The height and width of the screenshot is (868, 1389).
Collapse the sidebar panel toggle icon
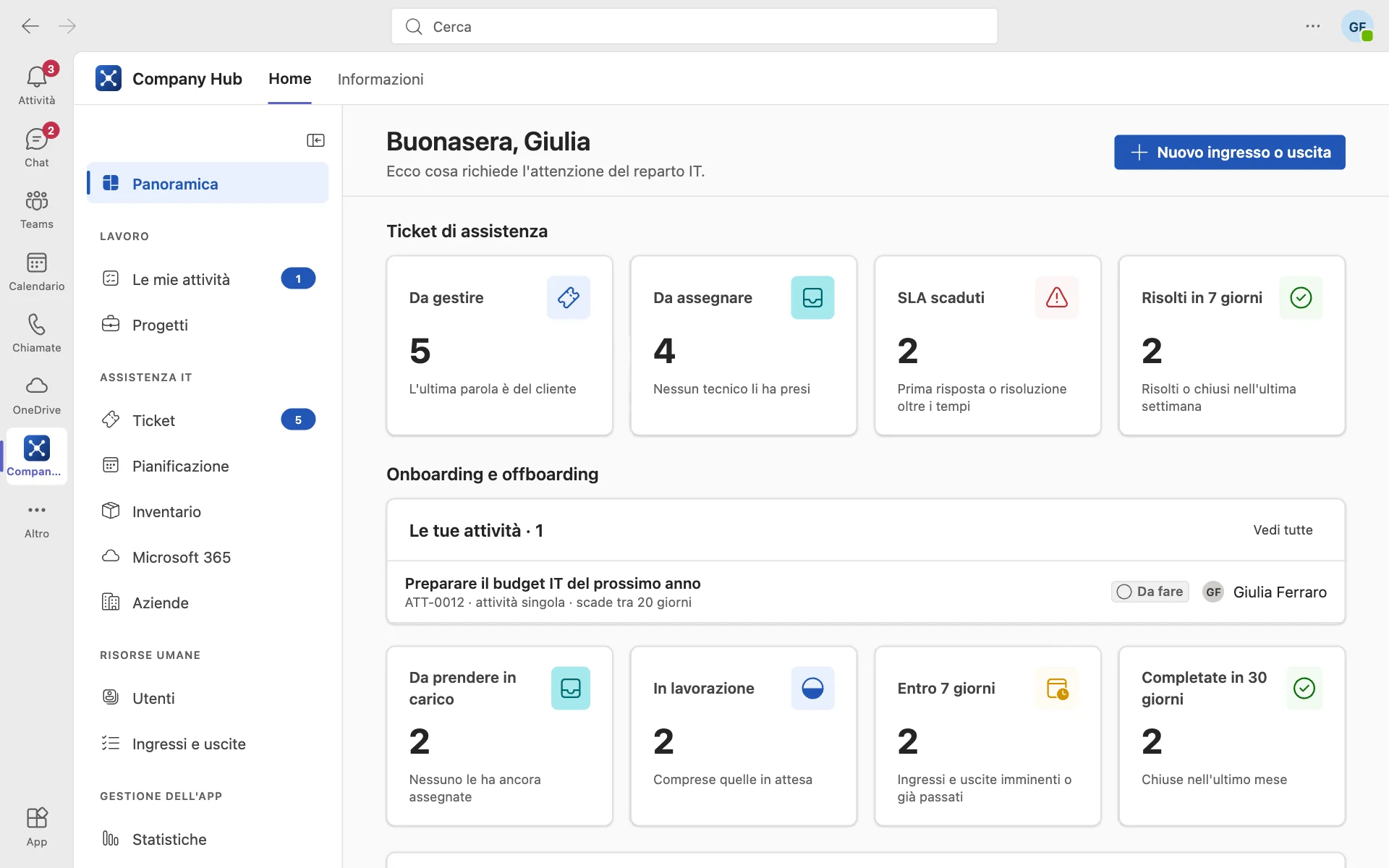pyautogui.click(x=315, y=140)
